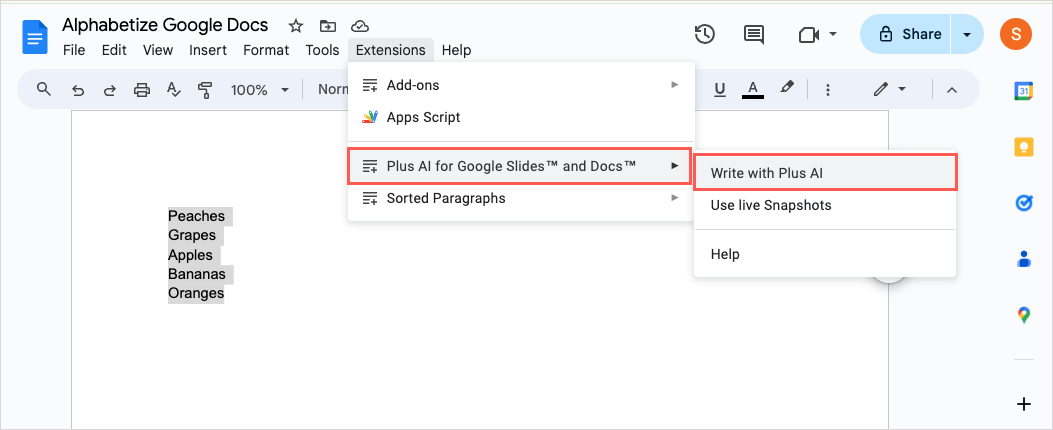The width and height of the screenshot is (1053, 430).
Task: Check cloud save status icon
Action: [361, 26]
